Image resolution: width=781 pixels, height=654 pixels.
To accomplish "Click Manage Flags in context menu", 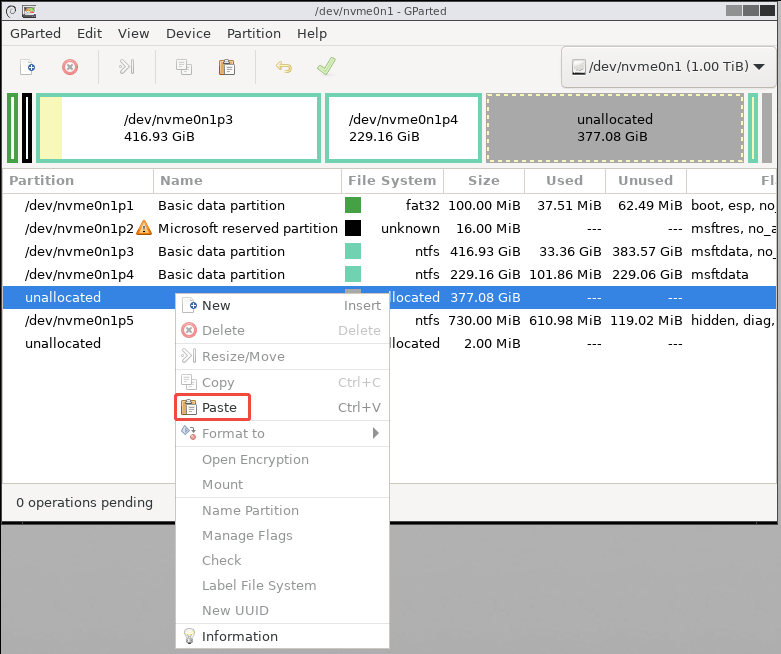I will pos(282,535).
